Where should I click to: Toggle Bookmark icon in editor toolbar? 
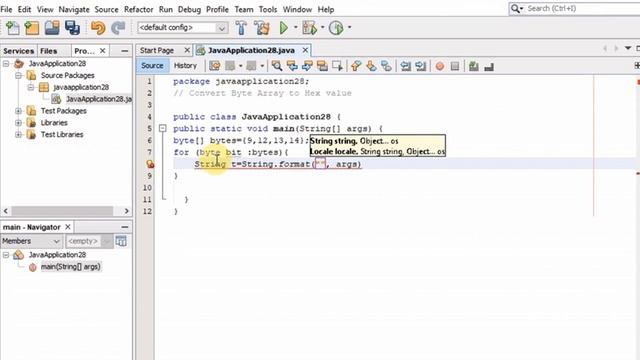tap(386, 66)
